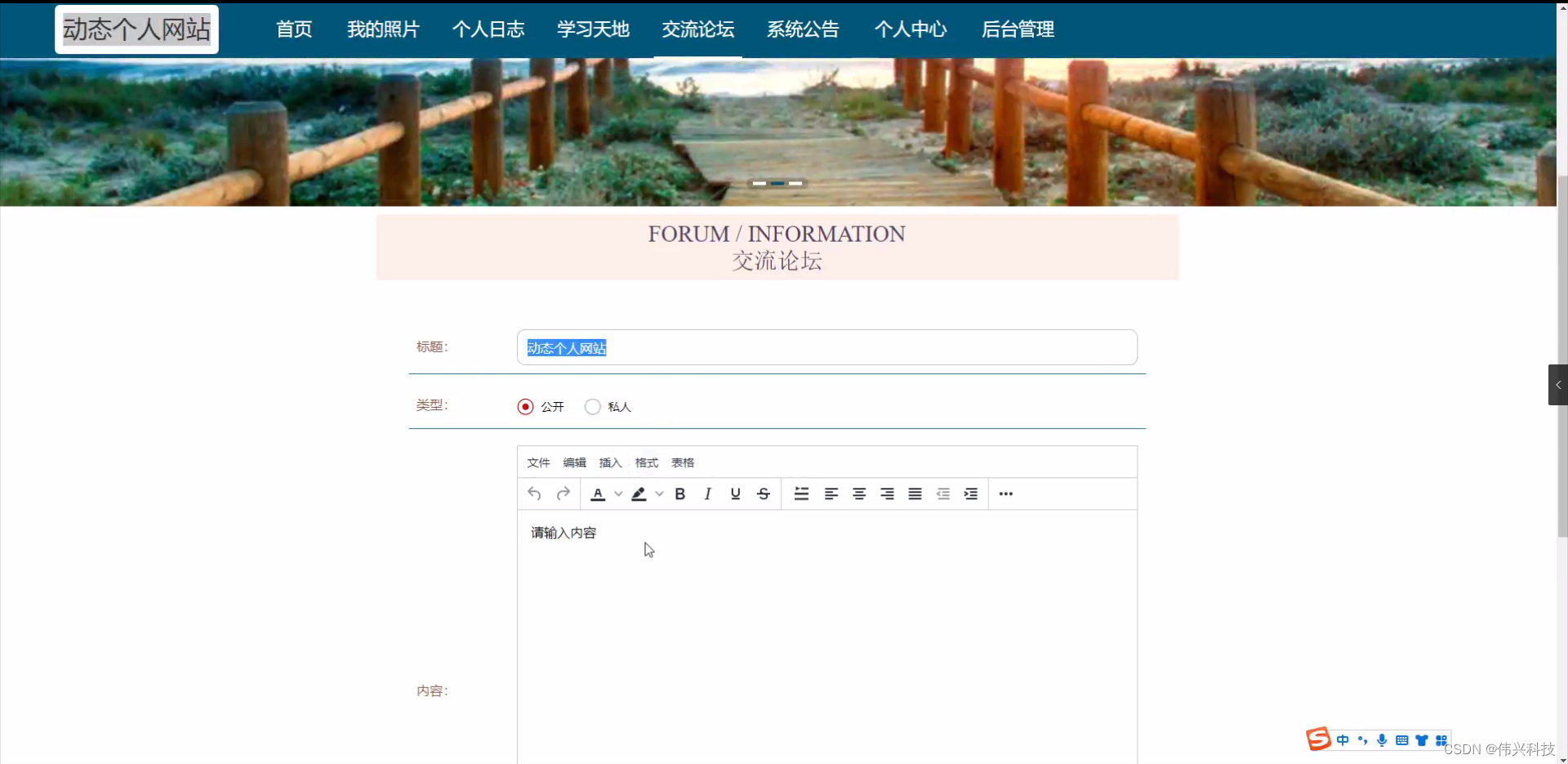Click the Redo icon in the editor toolbar
The height and width of the screenshot is (764, 1568).
point(563,494)
